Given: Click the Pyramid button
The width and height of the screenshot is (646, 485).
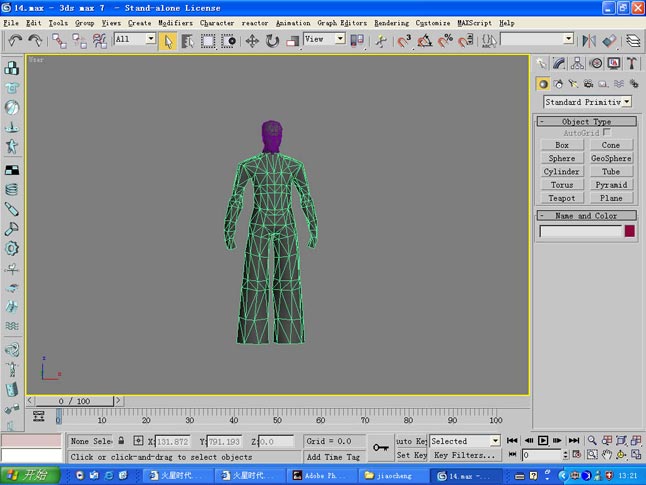Looking at the screenshot, I should [x=611, y=185].
